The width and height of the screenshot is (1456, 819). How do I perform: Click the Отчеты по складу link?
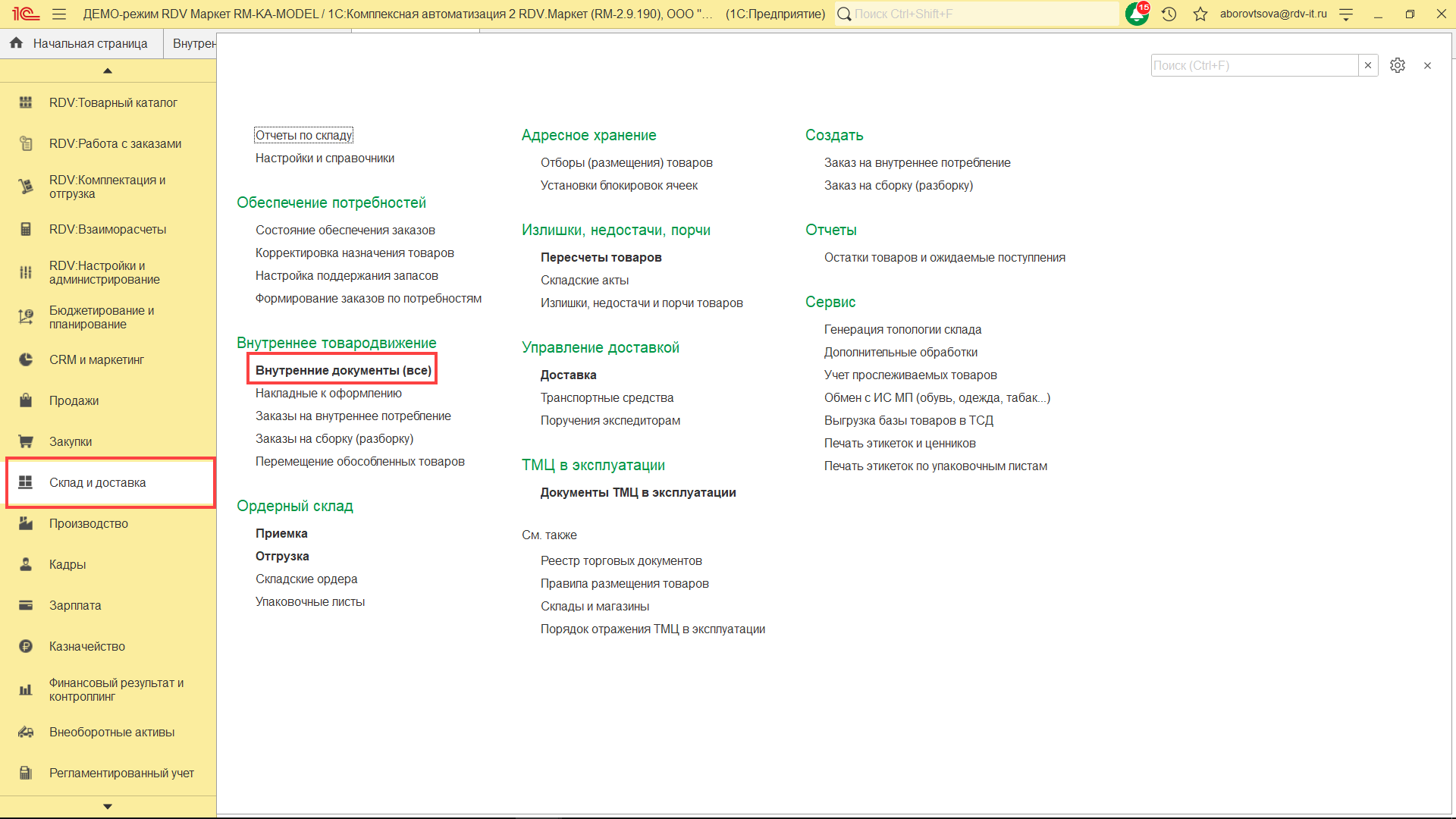pos(303,135)
